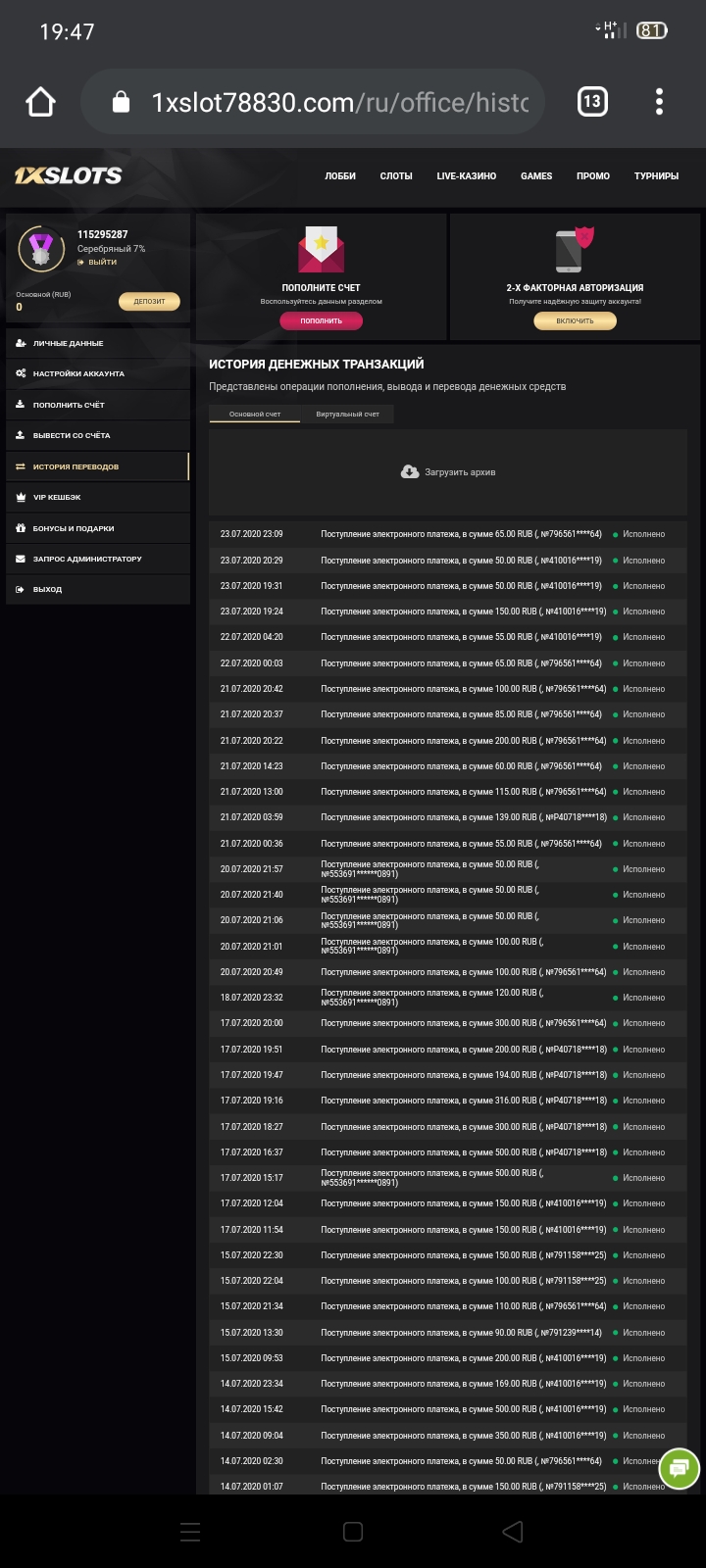The width and height of the screenshot is (706, 1568).
Task: Switch to the Виртуальный счет tab
Action: (347, 415)
